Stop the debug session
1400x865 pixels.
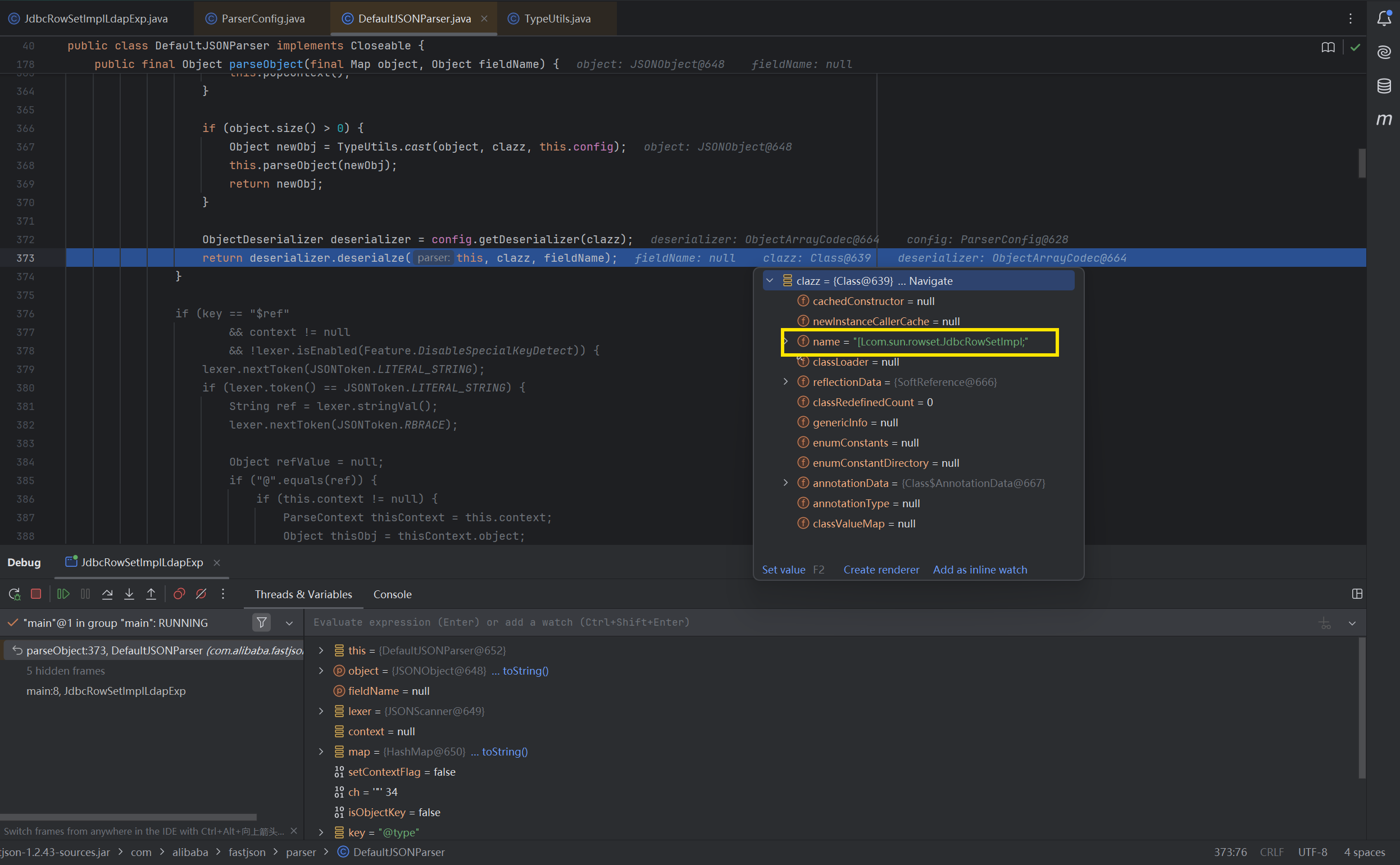click(36, 594)
